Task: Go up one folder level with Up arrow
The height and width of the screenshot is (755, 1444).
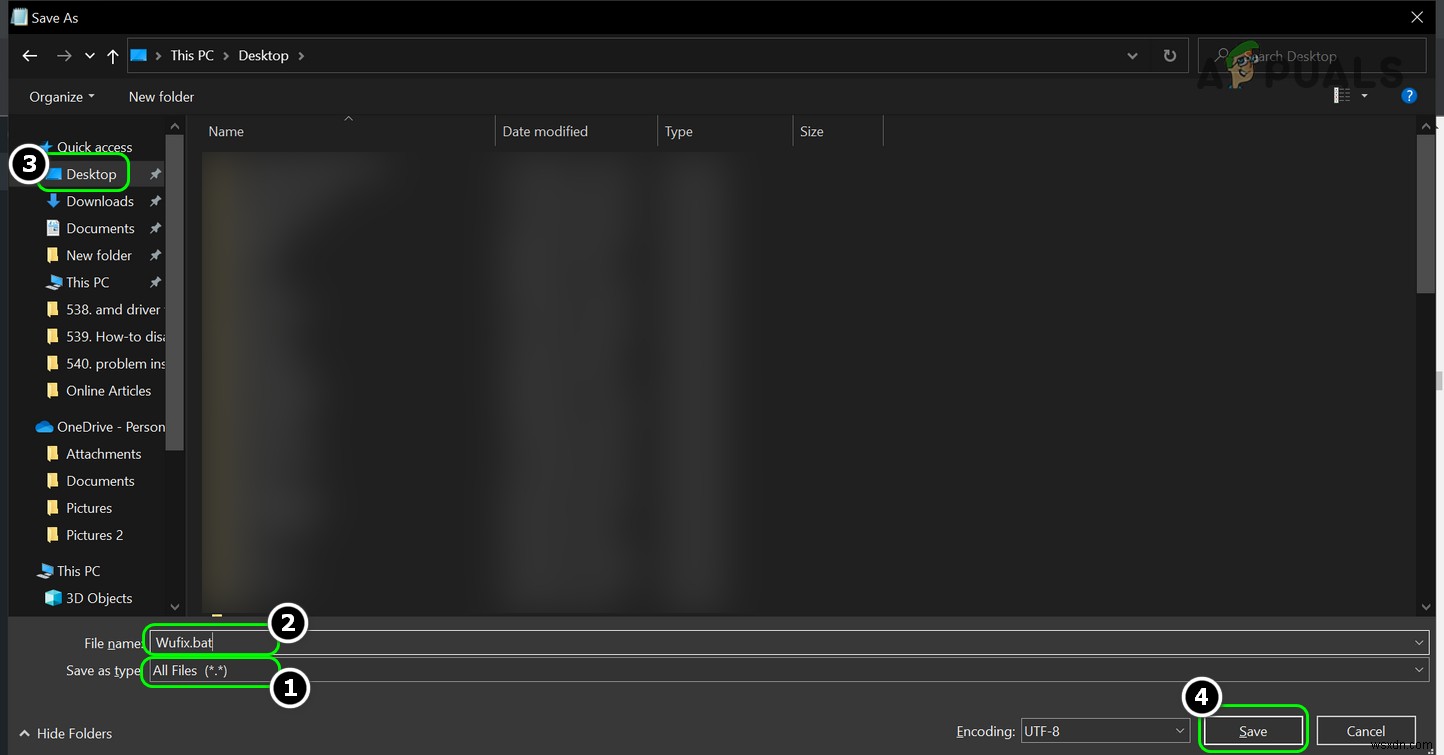Action: [112, 56]
